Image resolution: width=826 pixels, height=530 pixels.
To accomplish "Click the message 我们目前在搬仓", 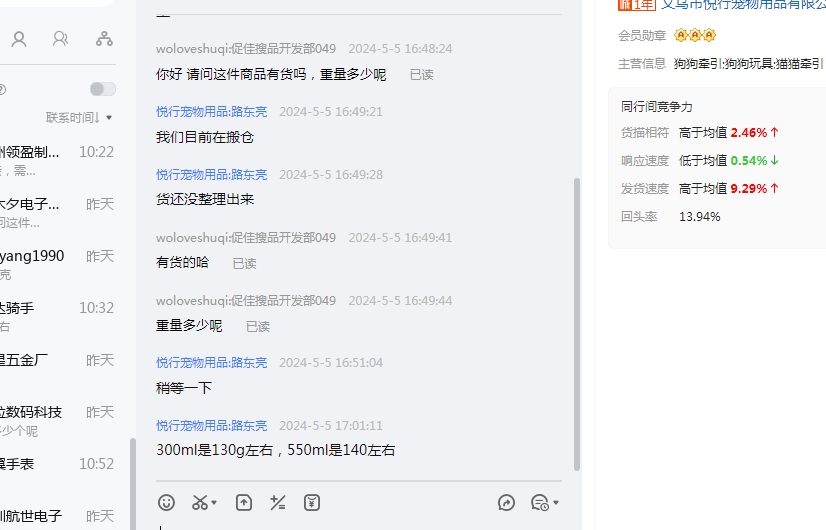I will (205, 138).
